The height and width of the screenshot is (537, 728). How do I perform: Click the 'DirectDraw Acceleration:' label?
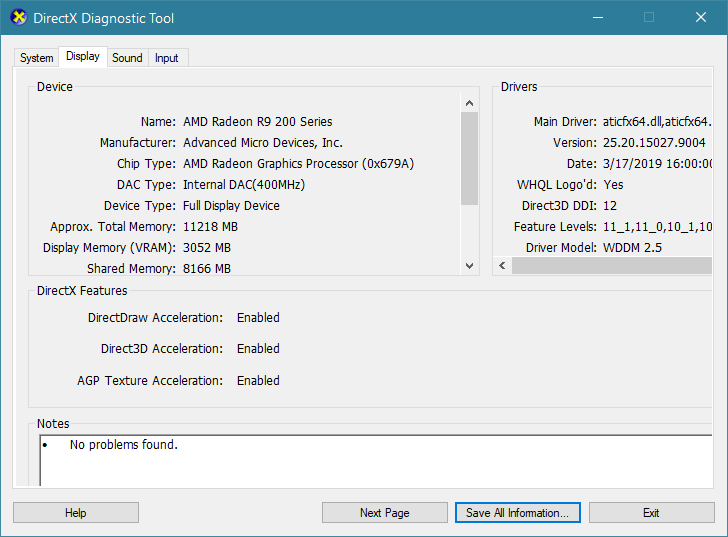[x=155, y=318]
